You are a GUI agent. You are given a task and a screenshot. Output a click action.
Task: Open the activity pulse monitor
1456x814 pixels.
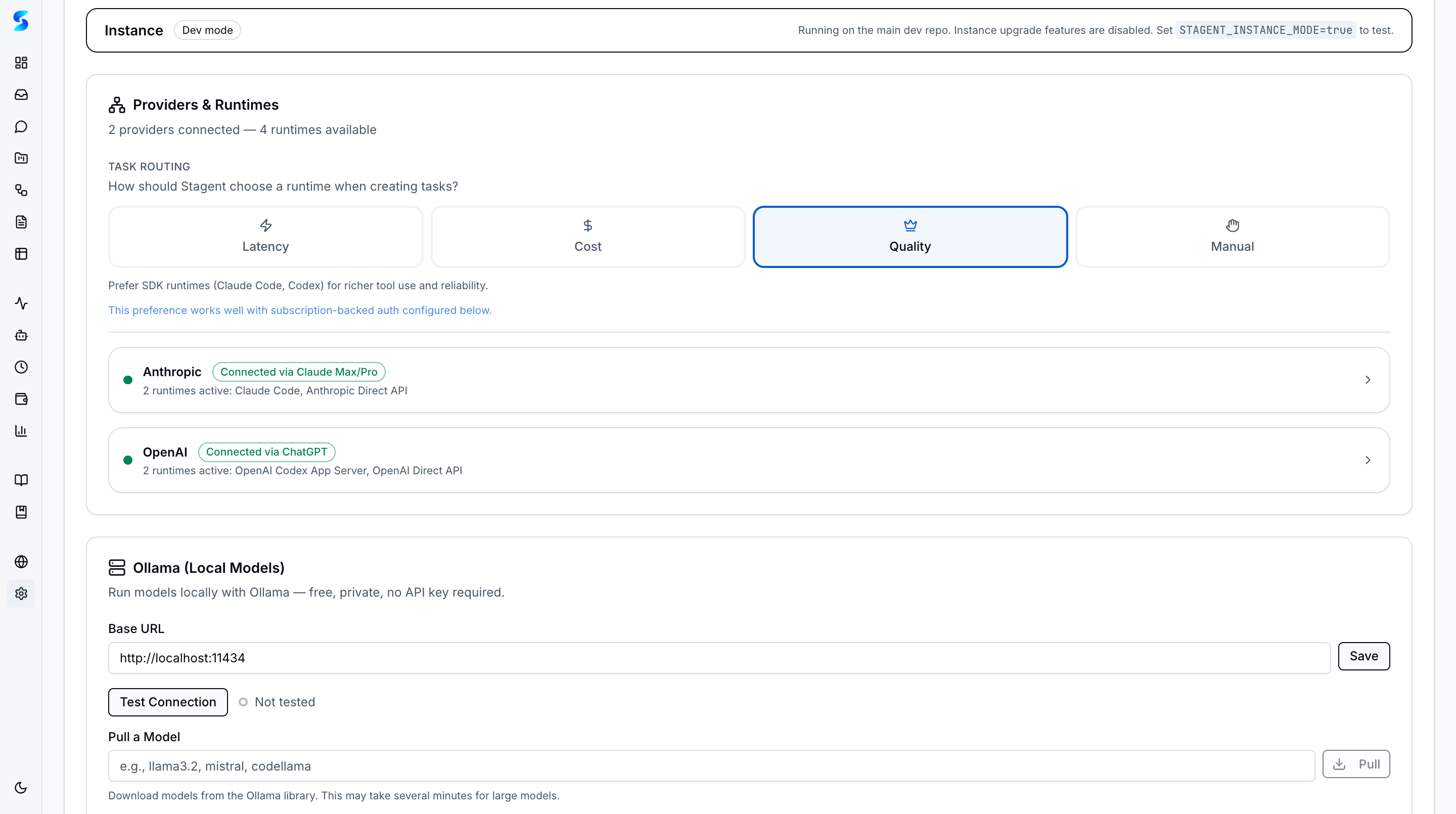point(21,303)
